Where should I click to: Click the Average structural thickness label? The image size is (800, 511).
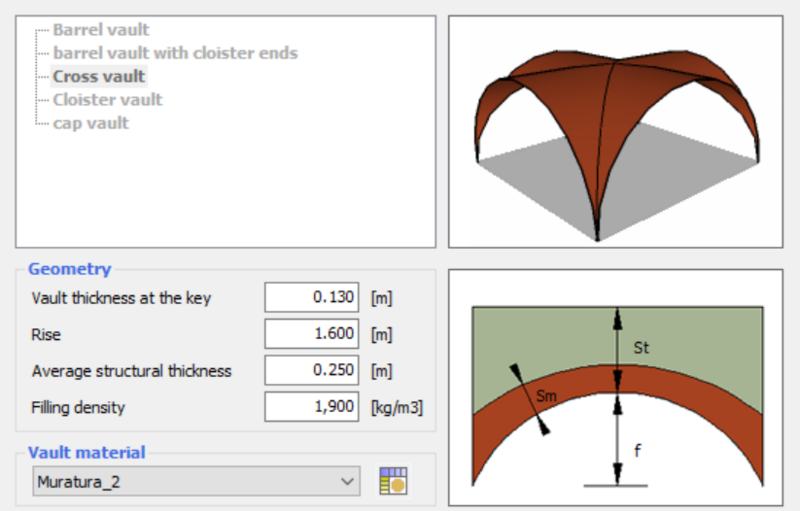(132, 371)
